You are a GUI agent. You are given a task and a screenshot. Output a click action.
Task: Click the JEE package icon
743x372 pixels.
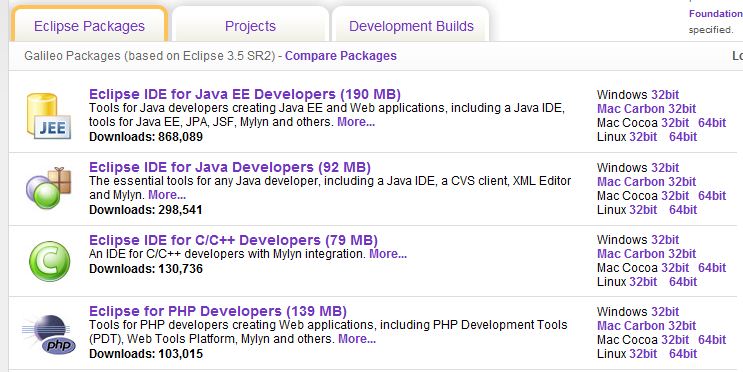click(x=48, y=116)
